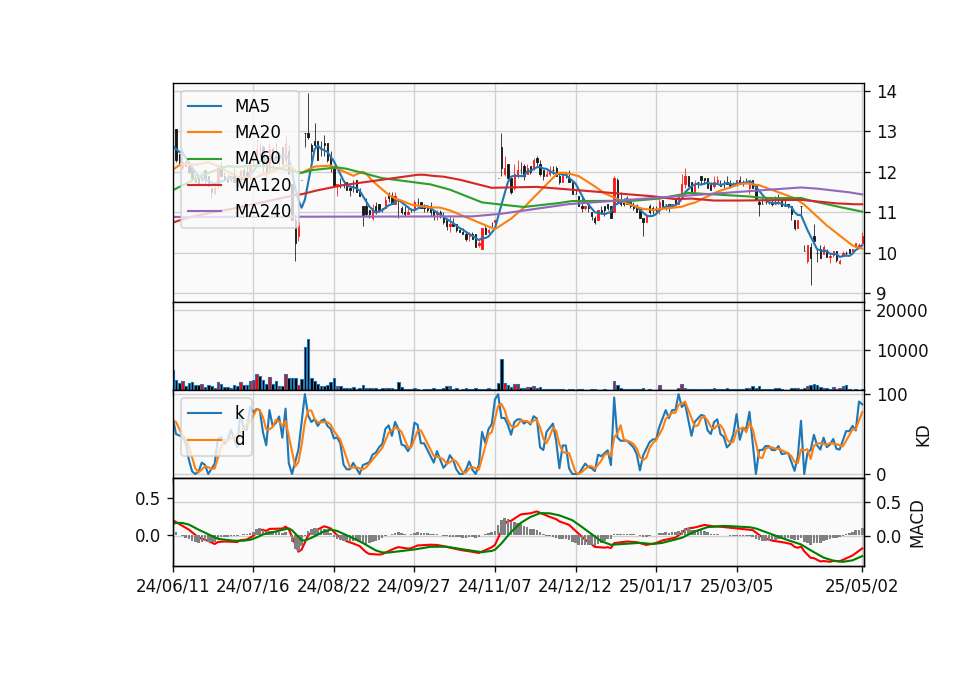This screenshot has height=690, width=960.
Task: Click the price axis value 10
Action: click(887, 253)
